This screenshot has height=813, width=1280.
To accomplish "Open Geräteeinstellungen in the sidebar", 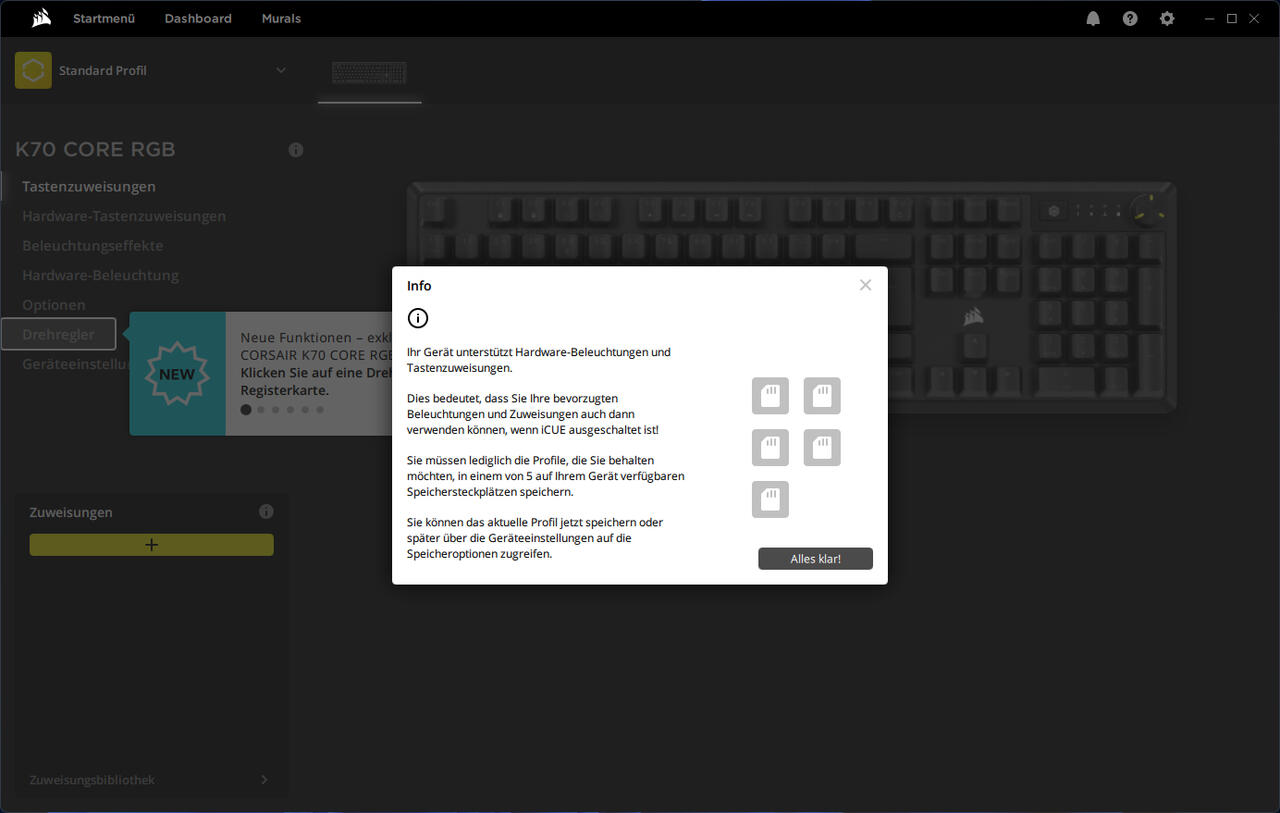I will click(x=76, y=364).
